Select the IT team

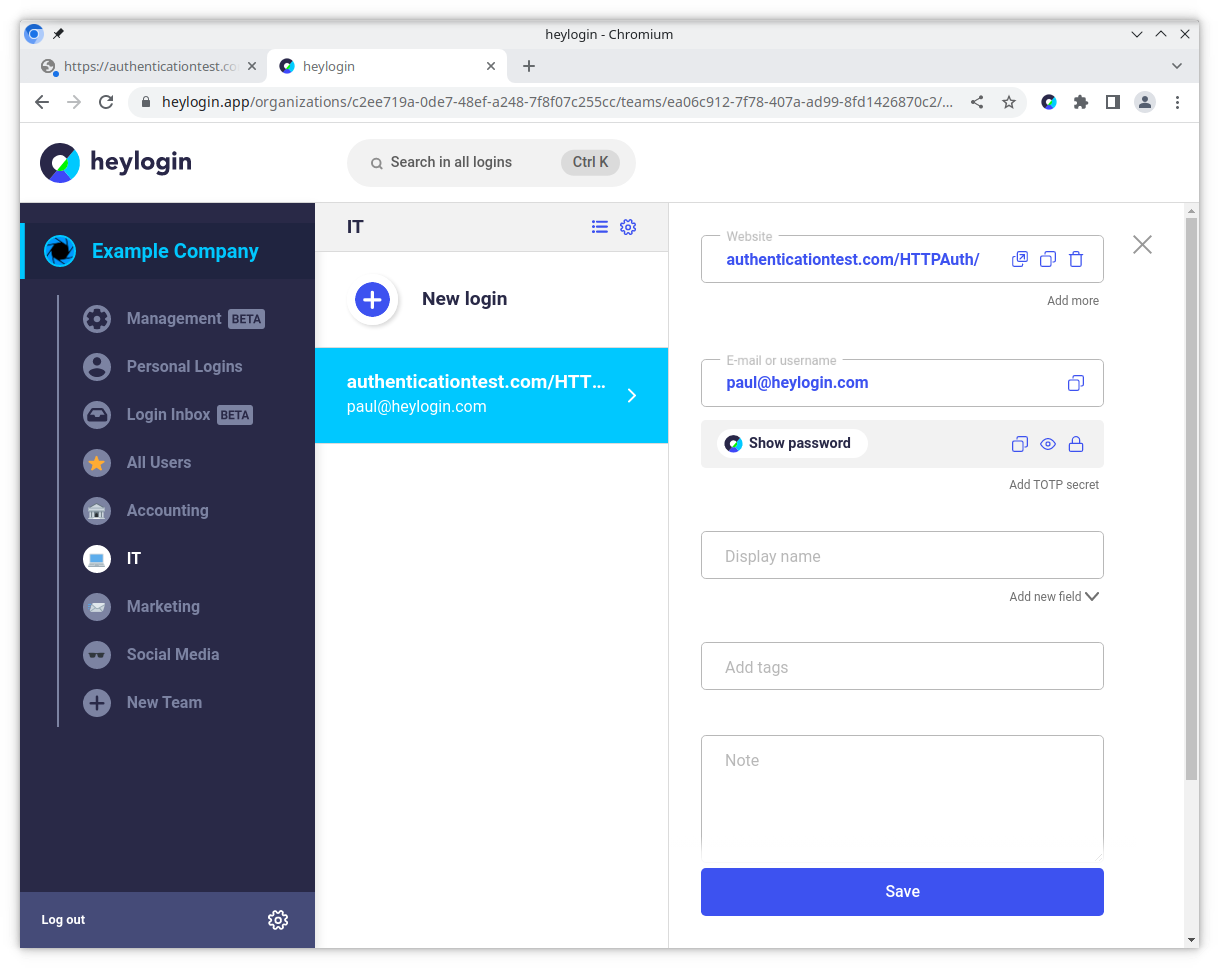point(112,559)
